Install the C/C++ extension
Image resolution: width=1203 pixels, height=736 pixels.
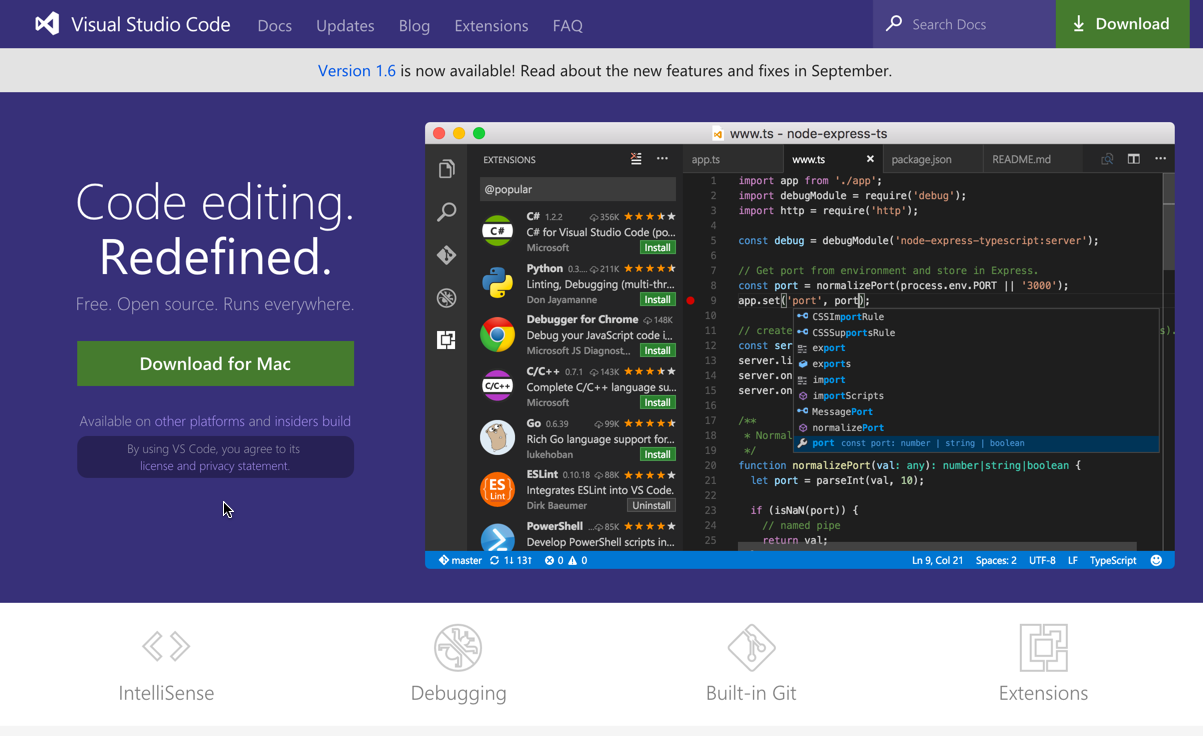coord(657,402)
